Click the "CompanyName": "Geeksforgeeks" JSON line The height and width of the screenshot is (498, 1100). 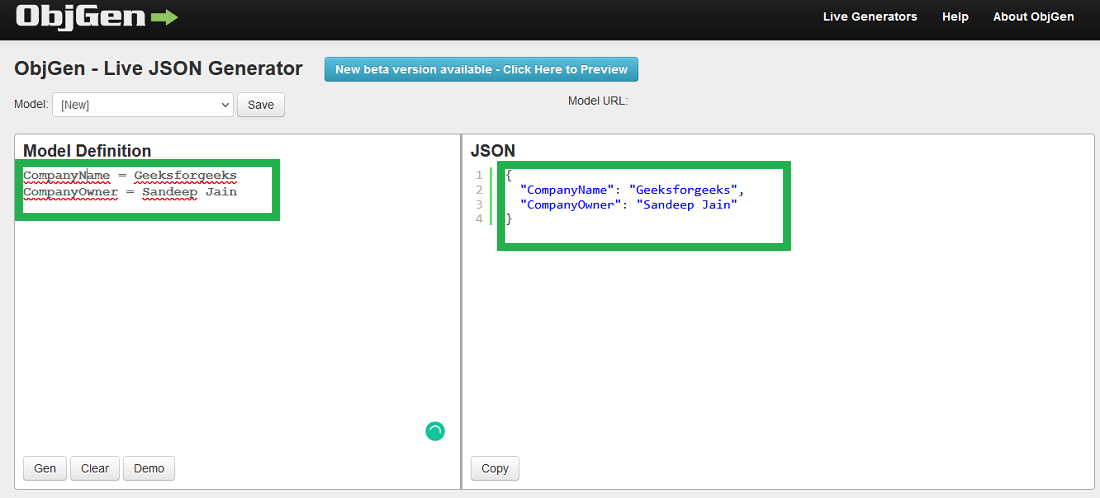coord(631,189)
